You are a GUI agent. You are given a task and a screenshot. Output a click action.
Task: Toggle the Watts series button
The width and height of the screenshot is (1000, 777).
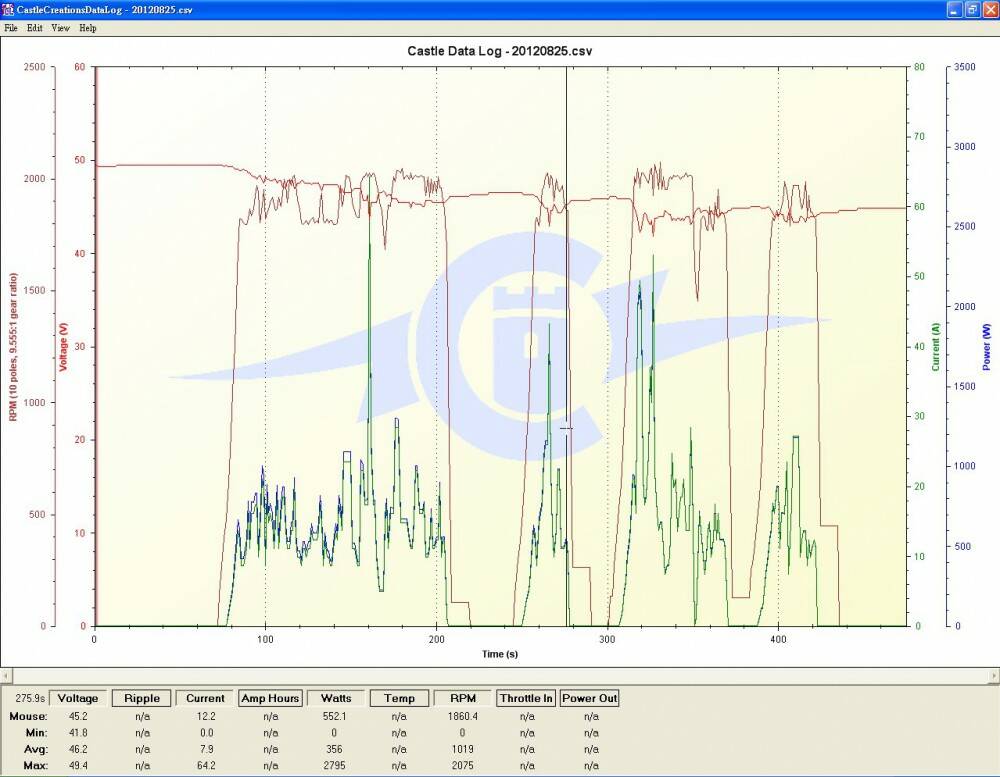coord(335,698)
